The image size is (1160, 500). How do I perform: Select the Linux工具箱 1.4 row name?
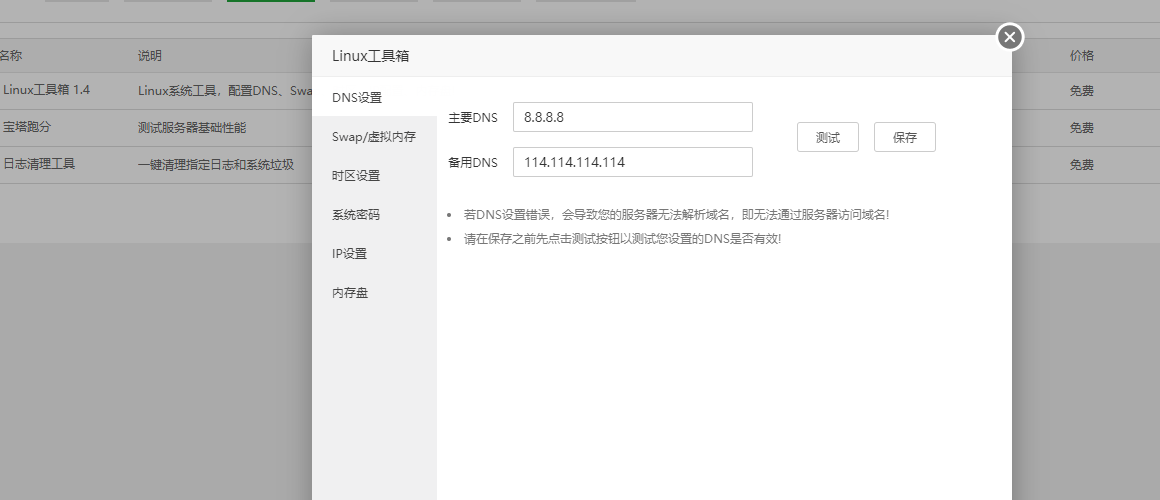coord(46,89)
